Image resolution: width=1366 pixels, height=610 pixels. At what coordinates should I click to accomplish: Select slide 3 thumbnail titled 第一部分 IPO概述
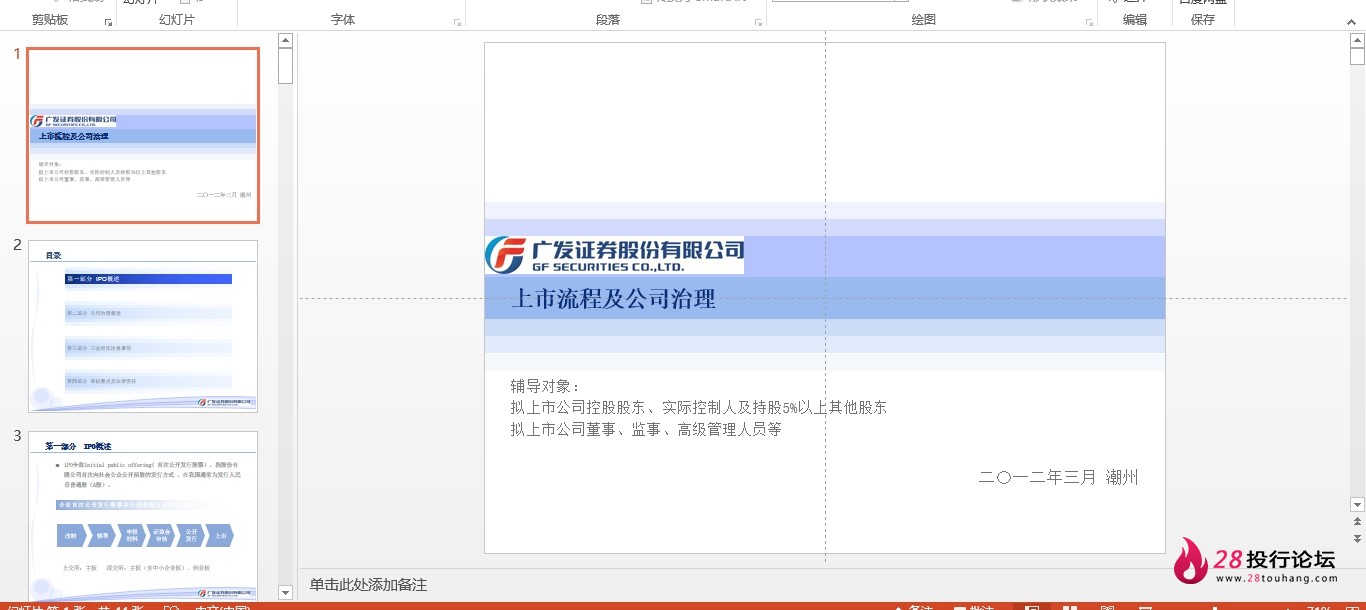[143, 516]
